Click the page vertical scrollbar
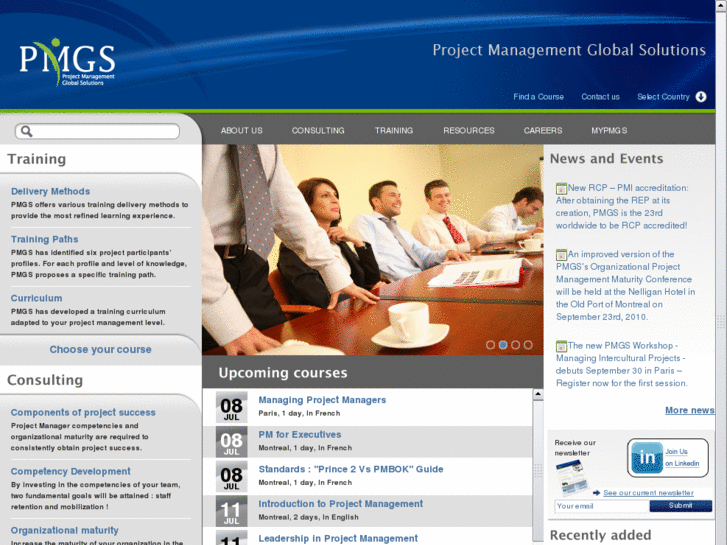 coord(721,272)
